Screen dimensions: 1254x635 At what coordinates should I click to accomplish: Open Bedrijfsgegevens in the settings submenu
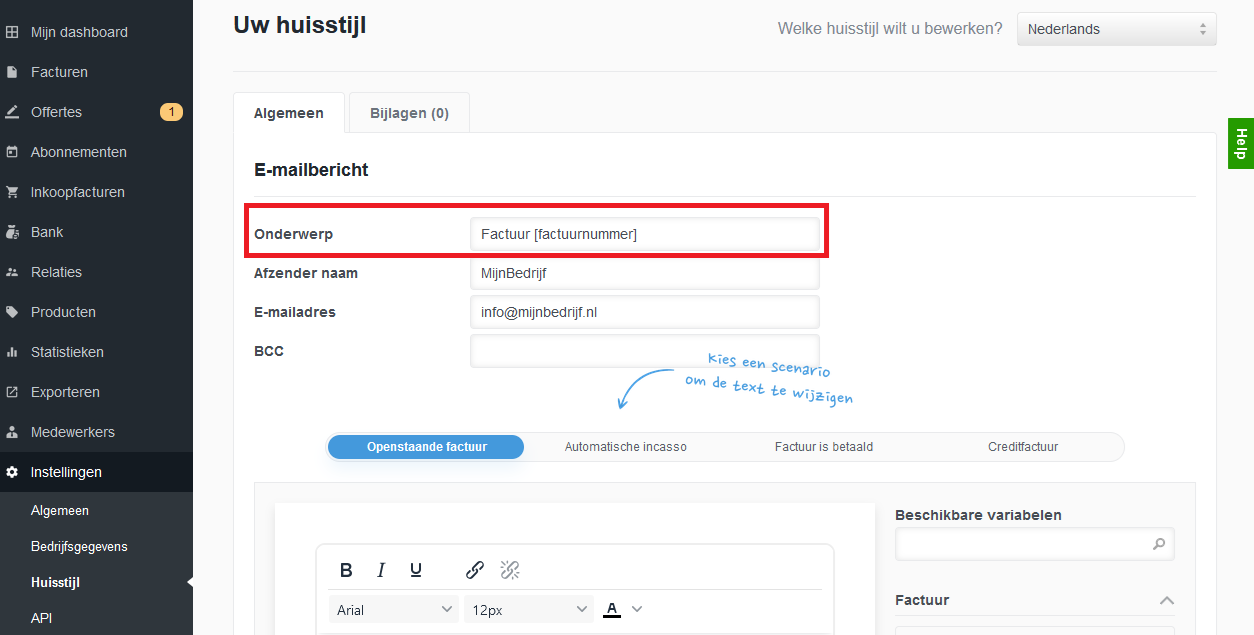point(79,547)
